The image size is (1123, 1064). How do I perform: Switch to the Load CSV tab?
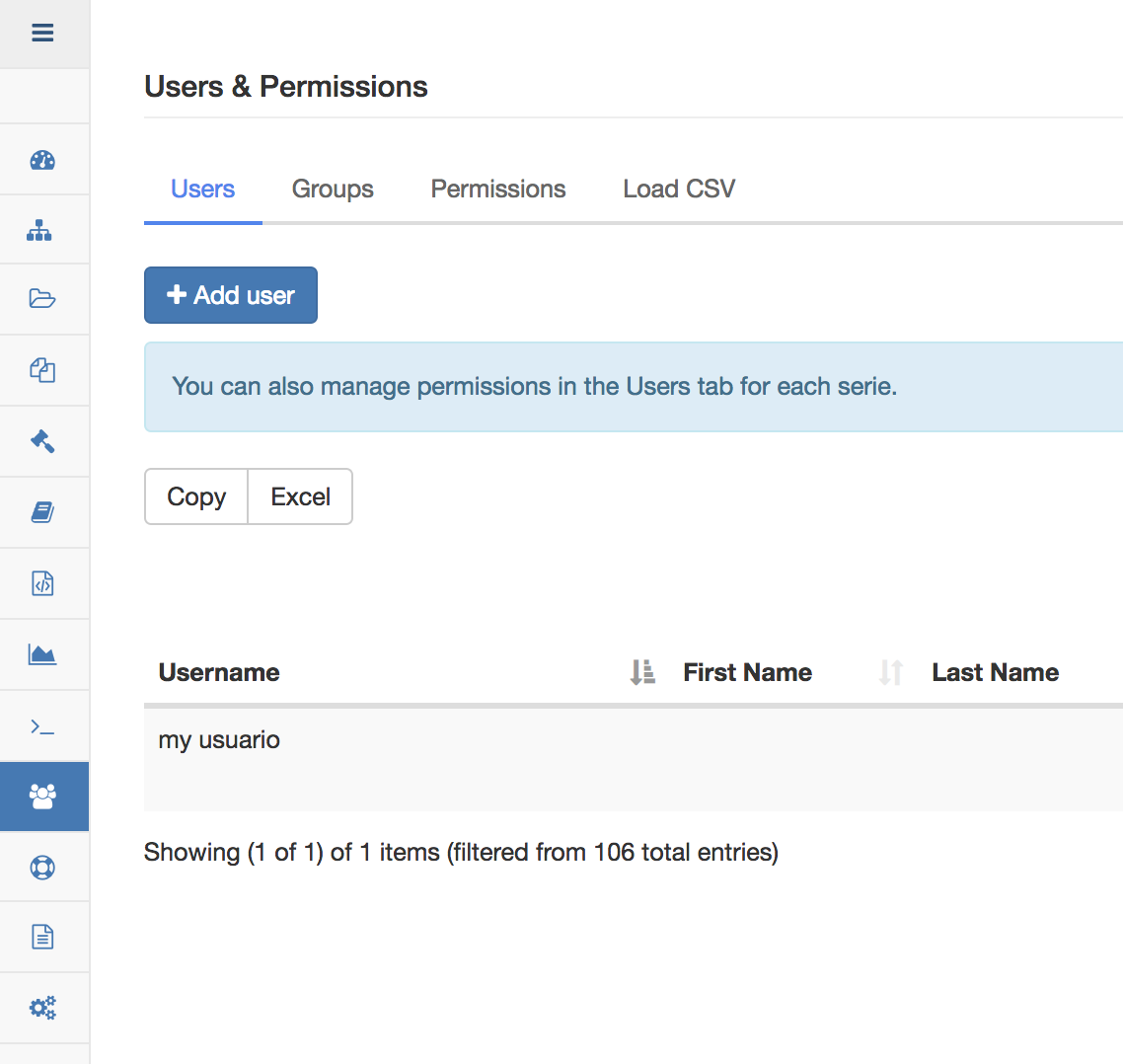pyautogui.click(x=679, y=190)
